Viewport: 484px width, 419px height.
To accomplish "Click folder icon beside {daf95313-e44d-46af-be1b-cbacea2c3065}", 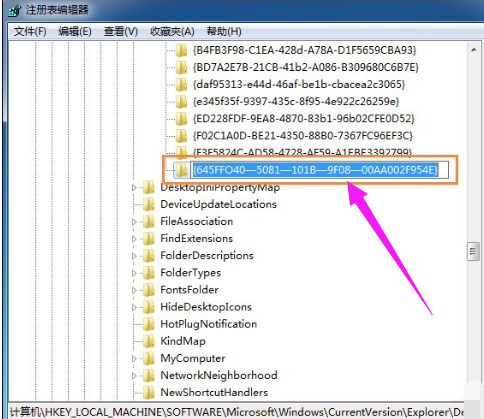I will click(x=181, y=85).
